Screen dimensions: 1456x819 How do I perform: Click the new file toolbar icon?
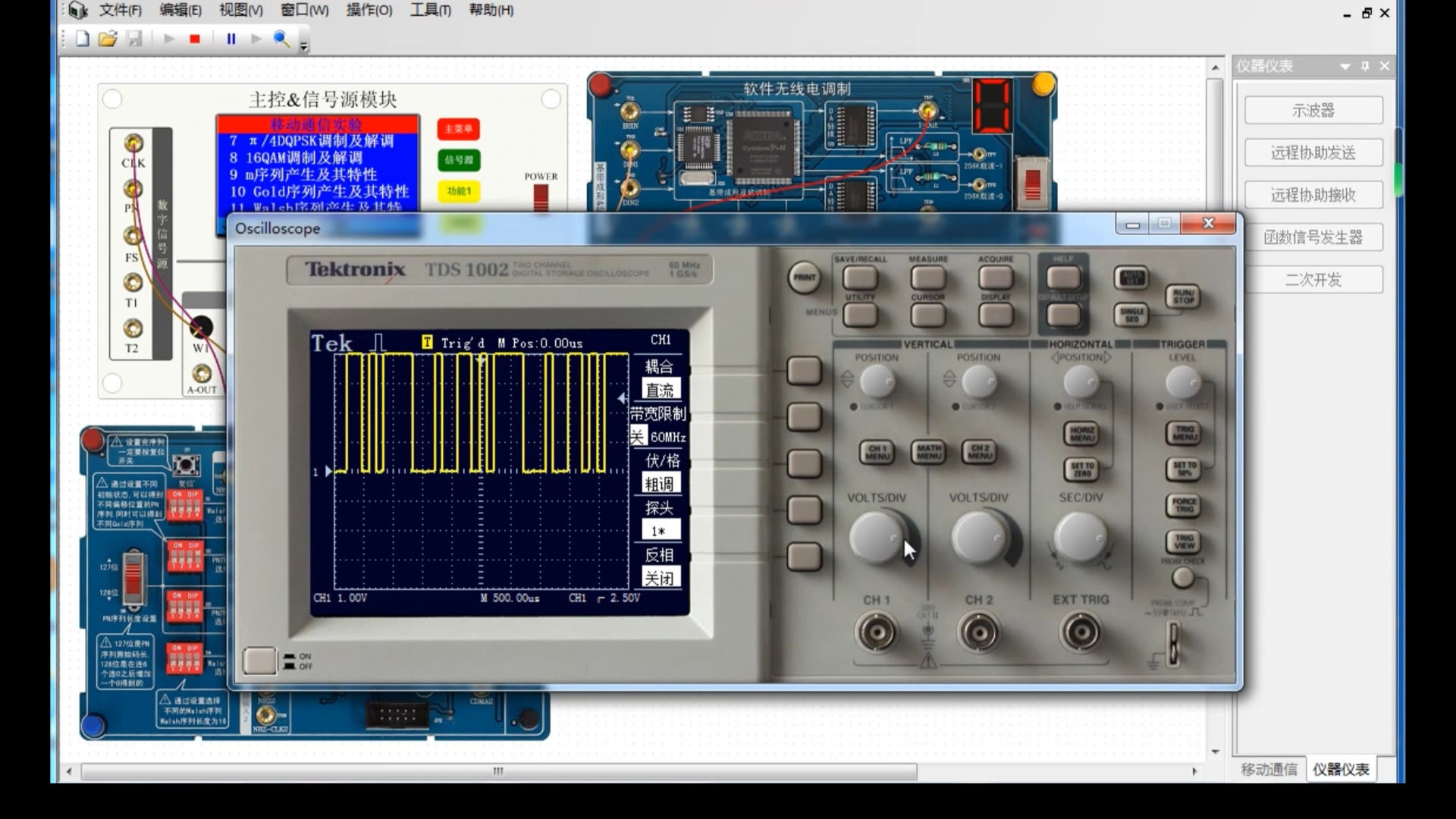(x=83, y=39)
